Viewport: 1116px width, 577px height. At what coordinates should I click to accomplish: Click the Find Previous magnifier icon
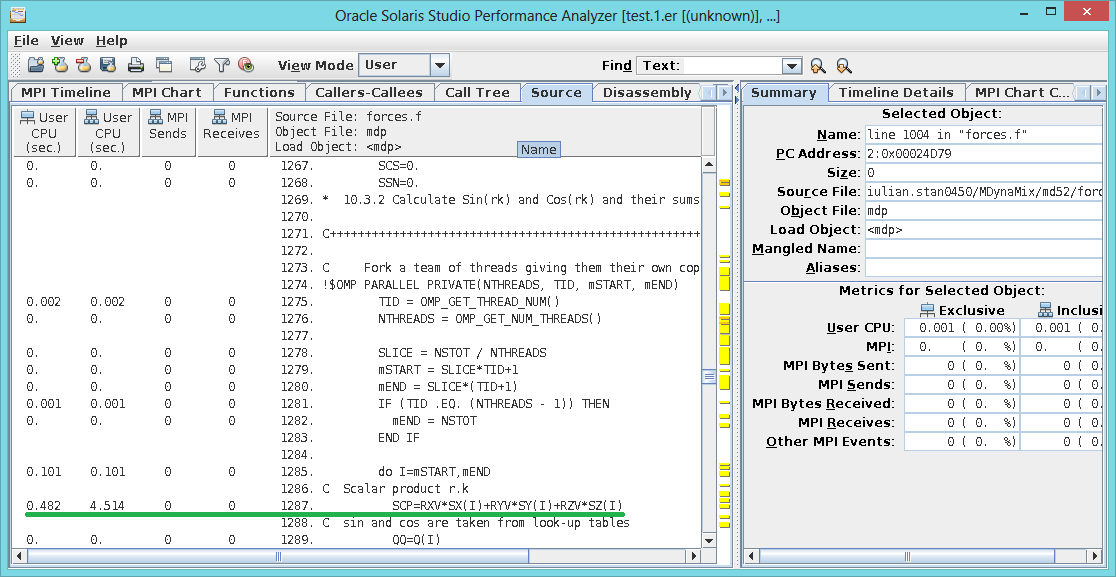click(818, 65)
